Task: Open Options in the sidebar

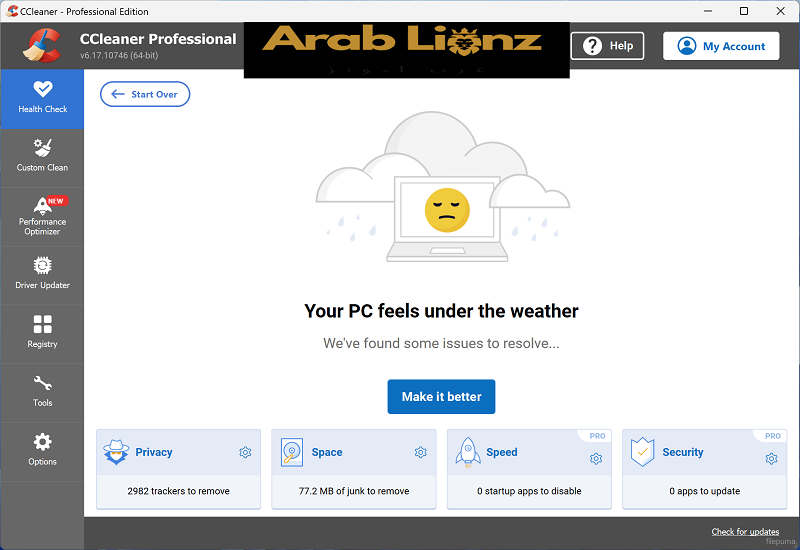Action: pos(42,452)
